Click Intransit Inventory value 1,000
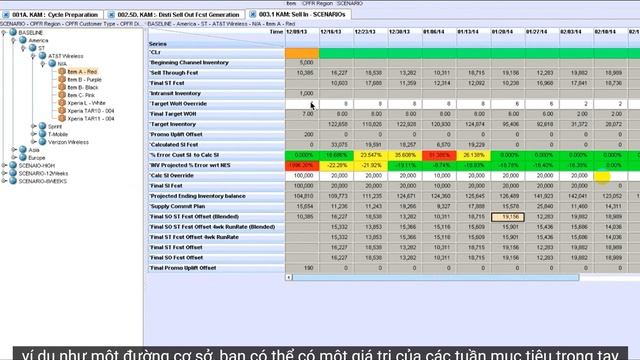Image resolution: width=640 pixels, height=360 pixels. 302,93
